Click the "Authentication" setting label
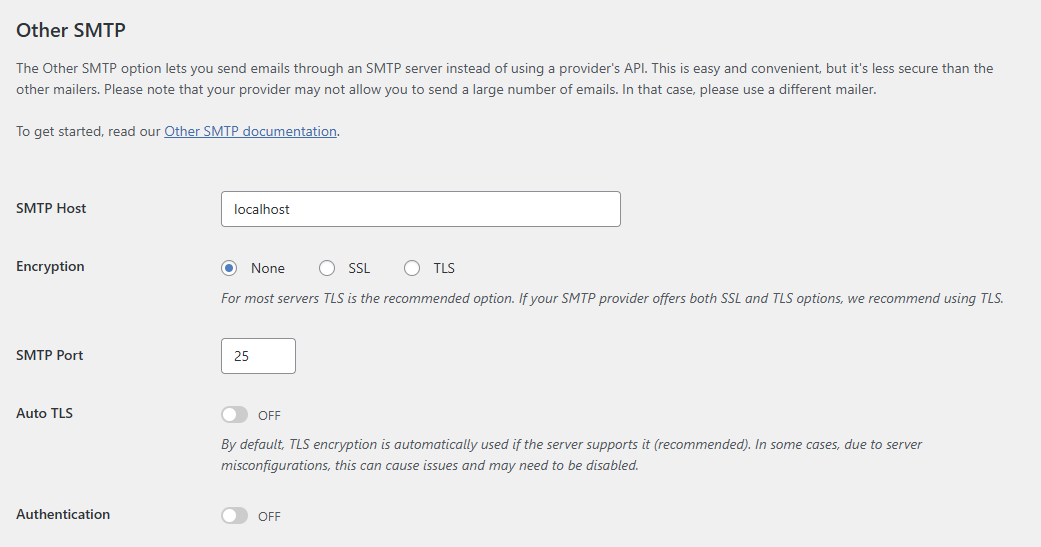This screenshot has height=547, width=1041. [63, 514]
